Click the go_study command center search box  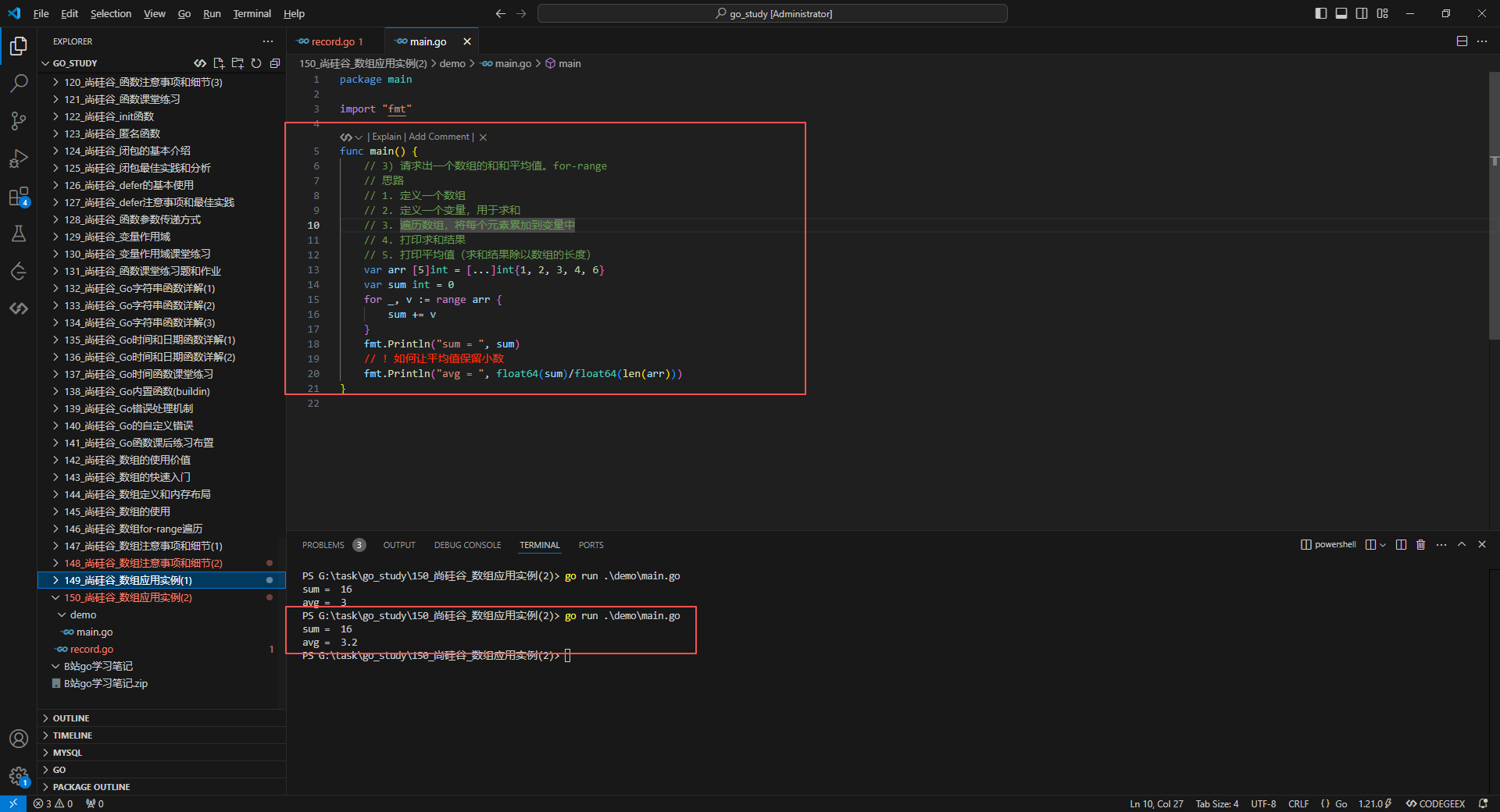pos(773,13)
